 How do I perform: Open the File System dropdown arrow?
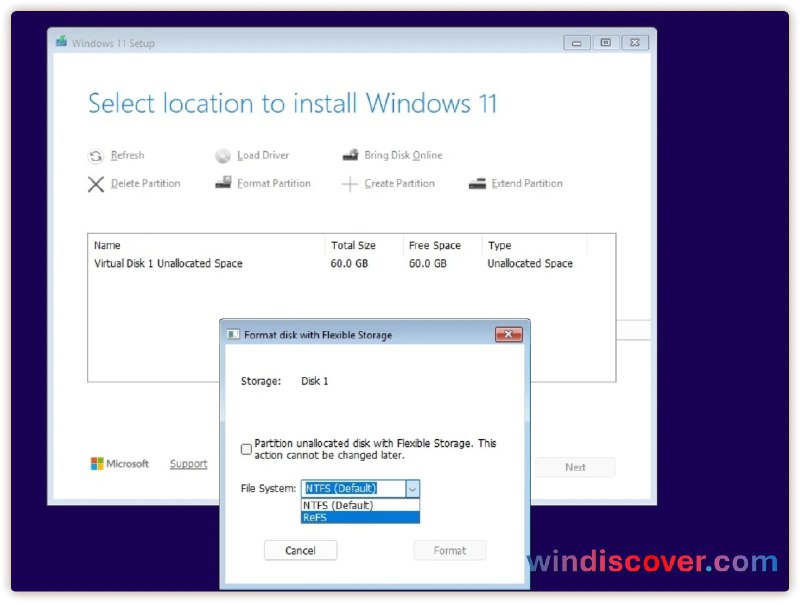click(x=413, y=489)
